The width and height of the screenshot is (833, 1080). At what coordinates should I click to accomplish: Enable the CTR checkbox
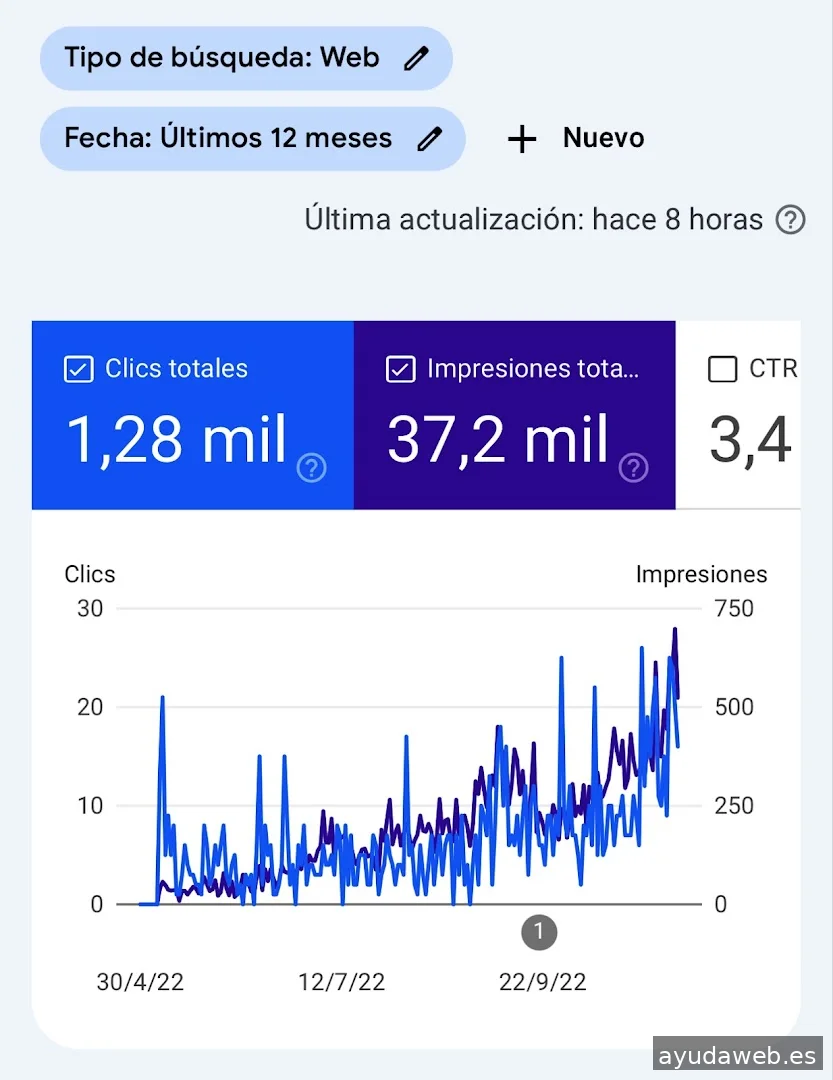pos(722,369)
